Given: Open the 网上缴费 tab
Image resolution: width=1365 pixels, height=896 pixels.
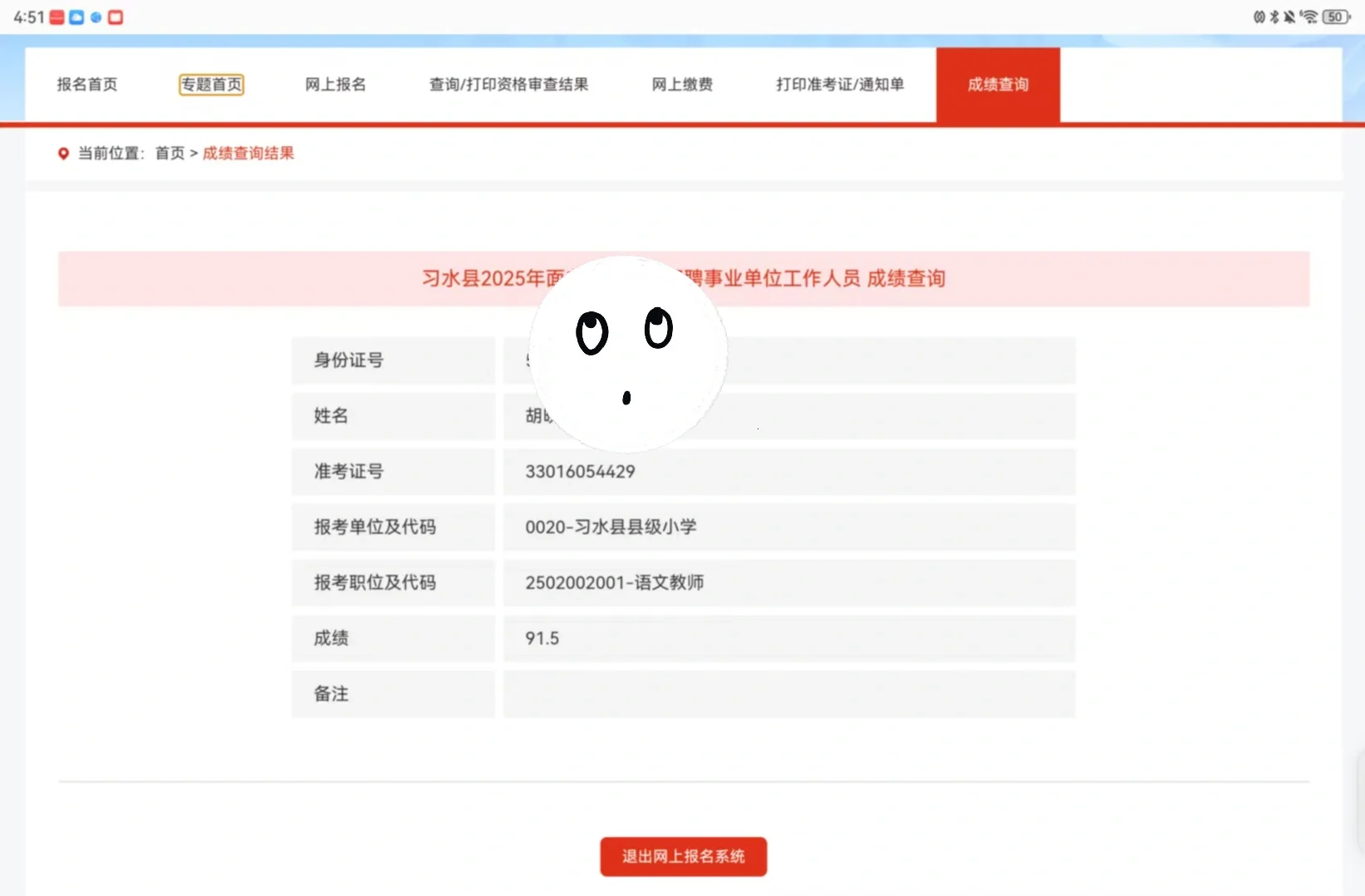Looking at the screenshot, I should click(x=681, y=84).
